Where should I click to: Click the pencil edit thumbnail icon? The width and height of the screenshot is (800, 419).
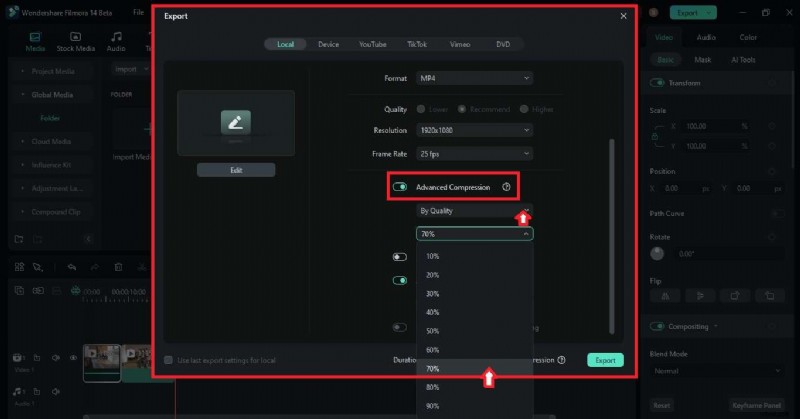pos(236,122)
